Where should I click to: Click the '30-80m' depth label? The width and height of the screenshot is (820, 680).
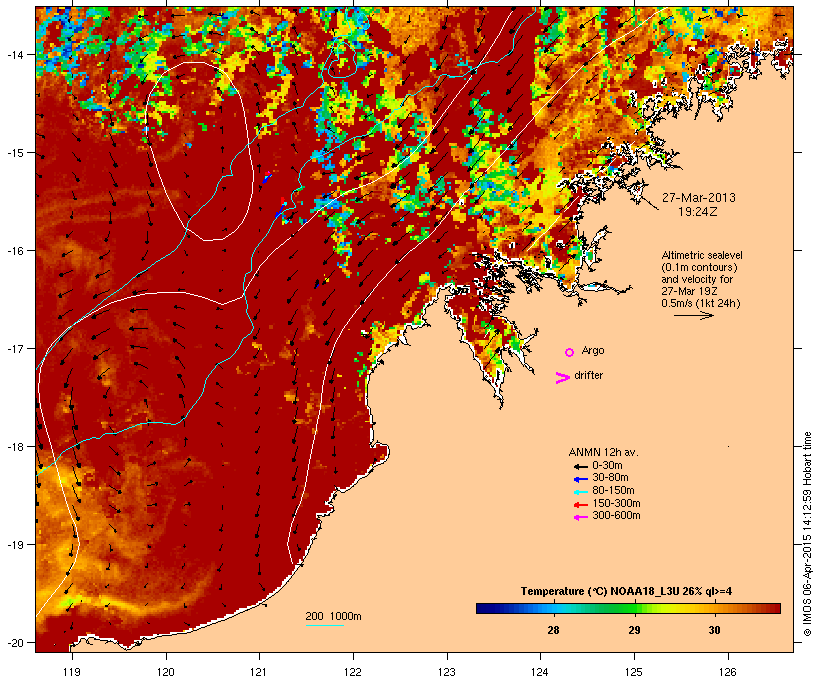point(610,478)
